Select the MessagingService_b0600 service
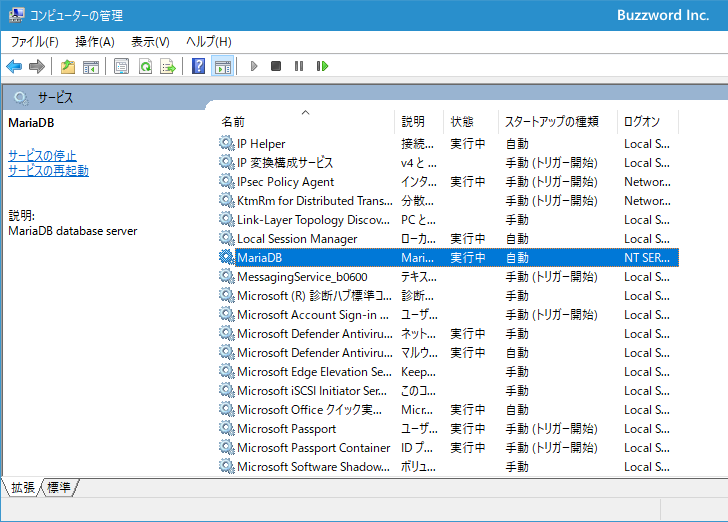 302,277
